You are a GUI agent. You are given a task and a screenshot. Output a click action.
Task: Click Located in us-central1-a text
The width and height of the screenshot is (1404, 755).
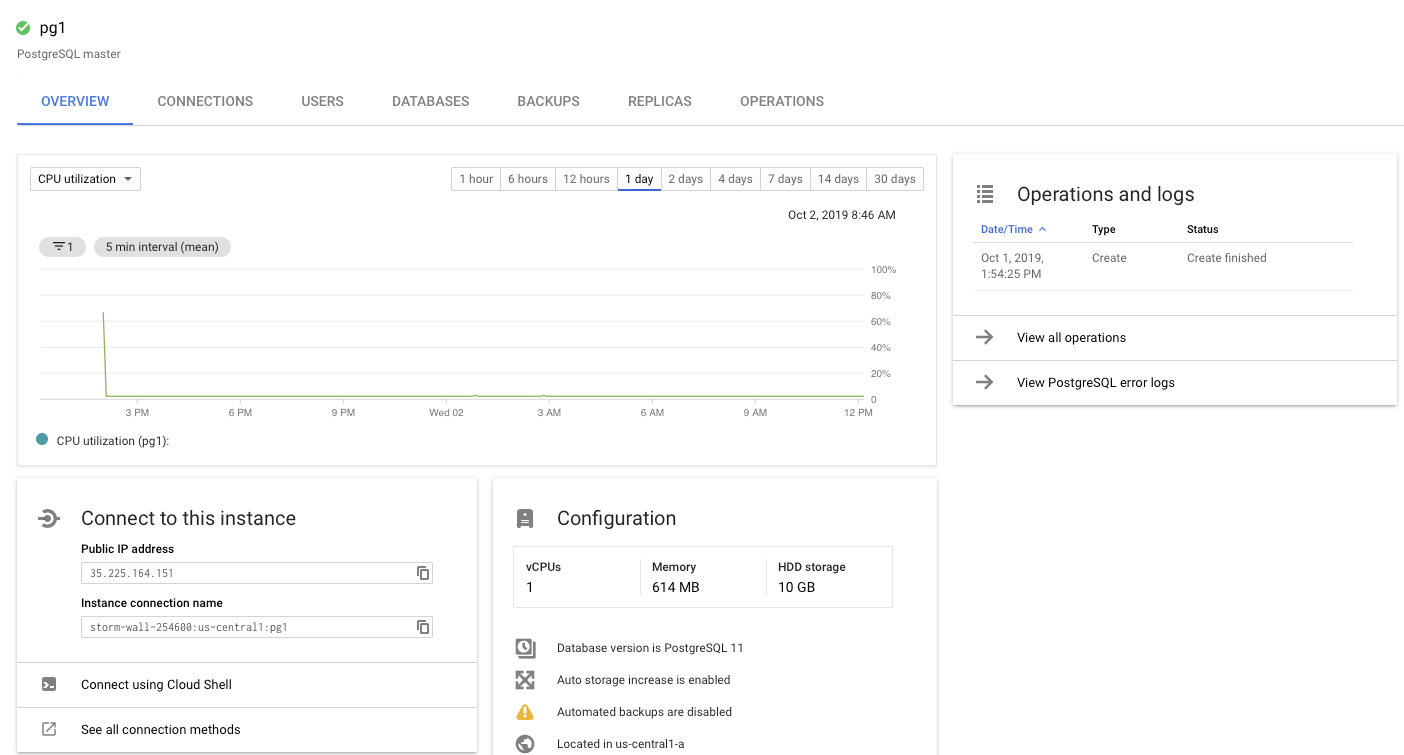(x=621, y=744)
